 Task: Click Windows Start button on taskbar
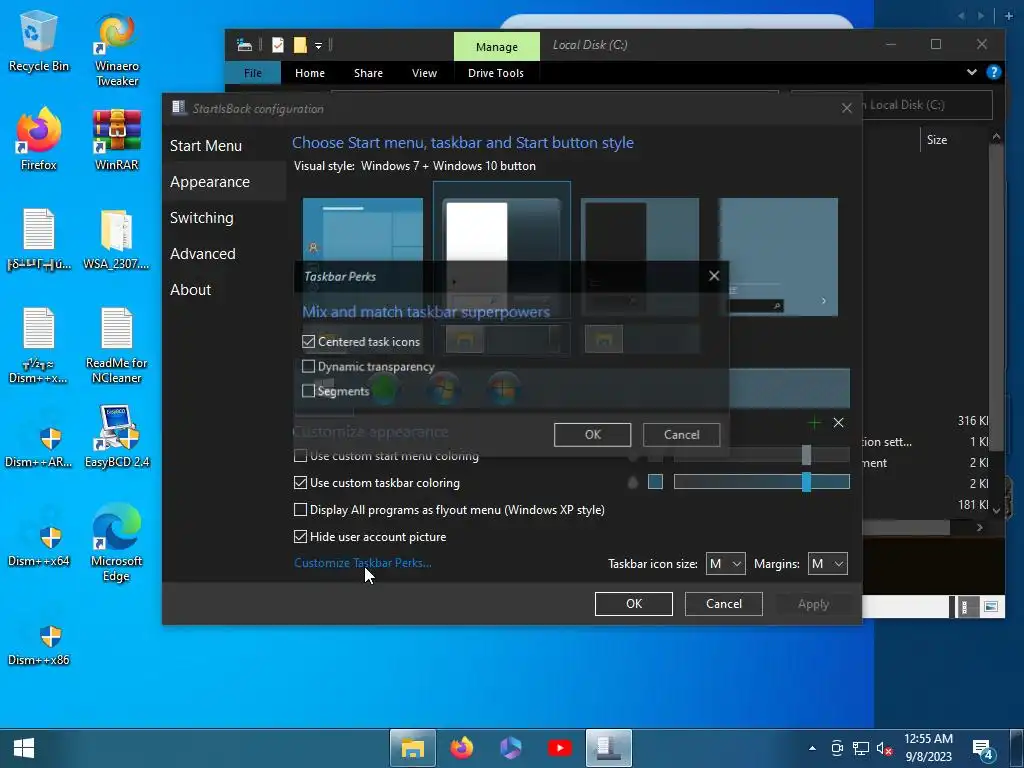coord(24,748)
